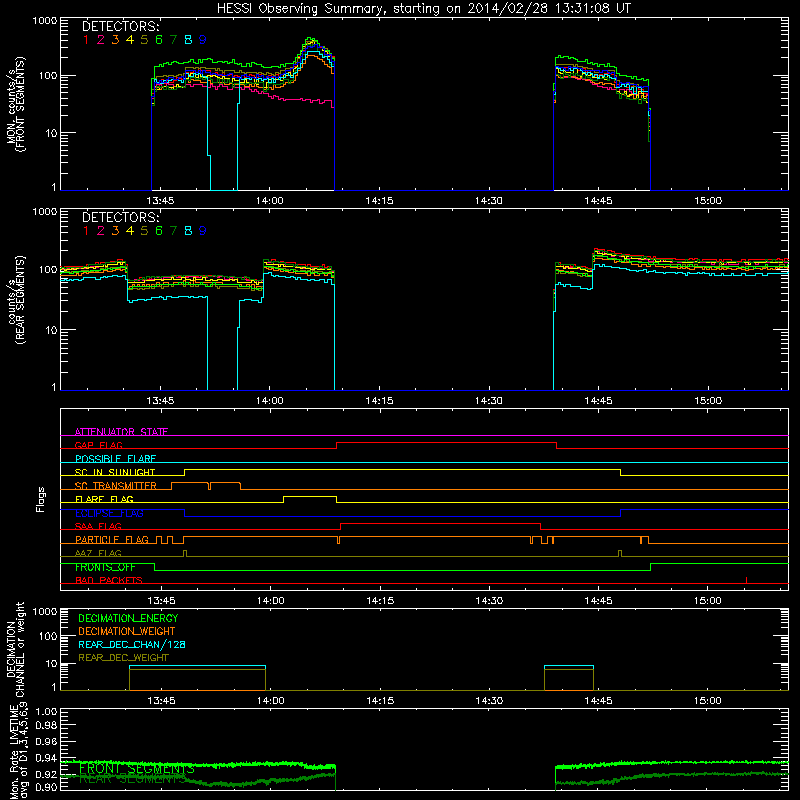Click the vertical Flags axis label
The height and width of the screenshot is (800, 800).
[41, 499]
